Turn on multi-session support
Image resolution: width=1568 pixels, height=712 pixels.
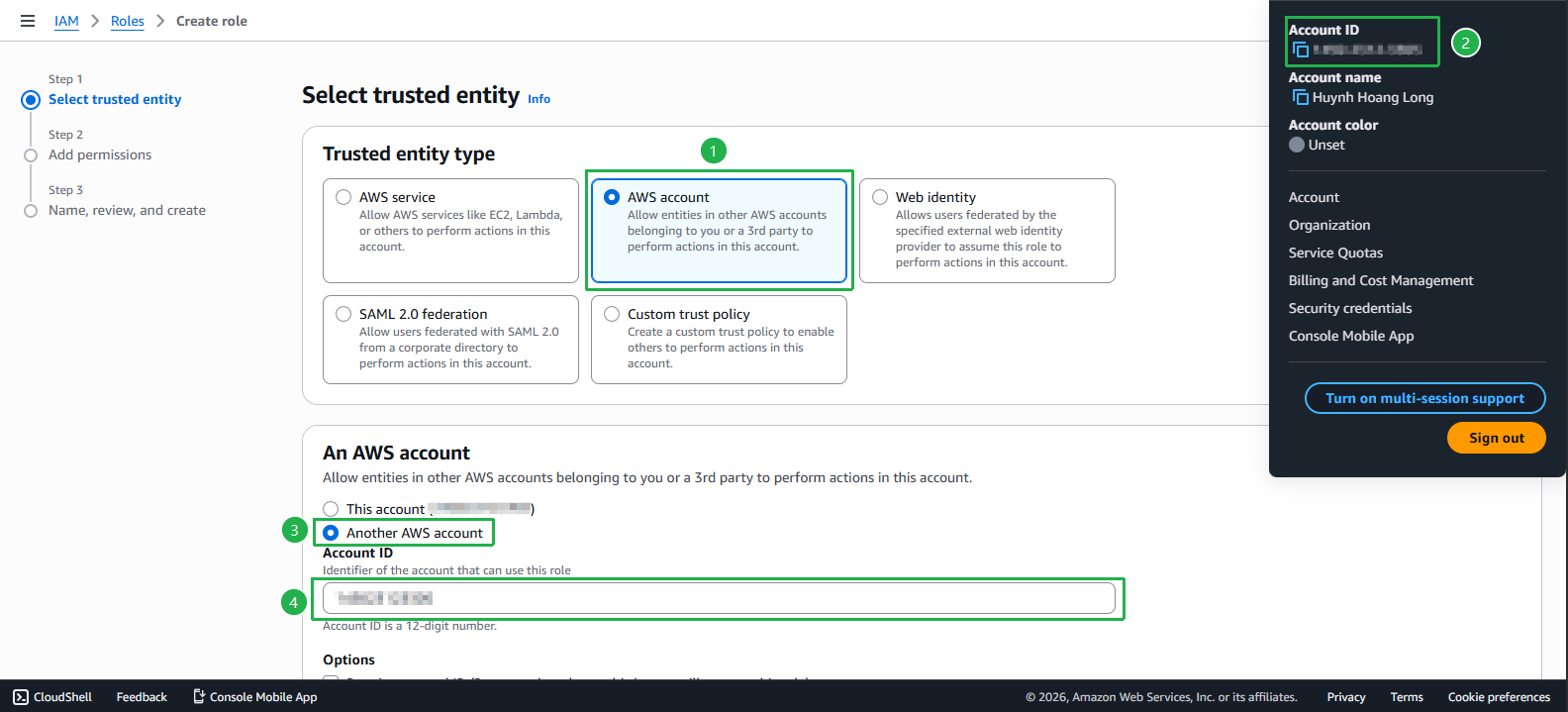(1424, 398)
